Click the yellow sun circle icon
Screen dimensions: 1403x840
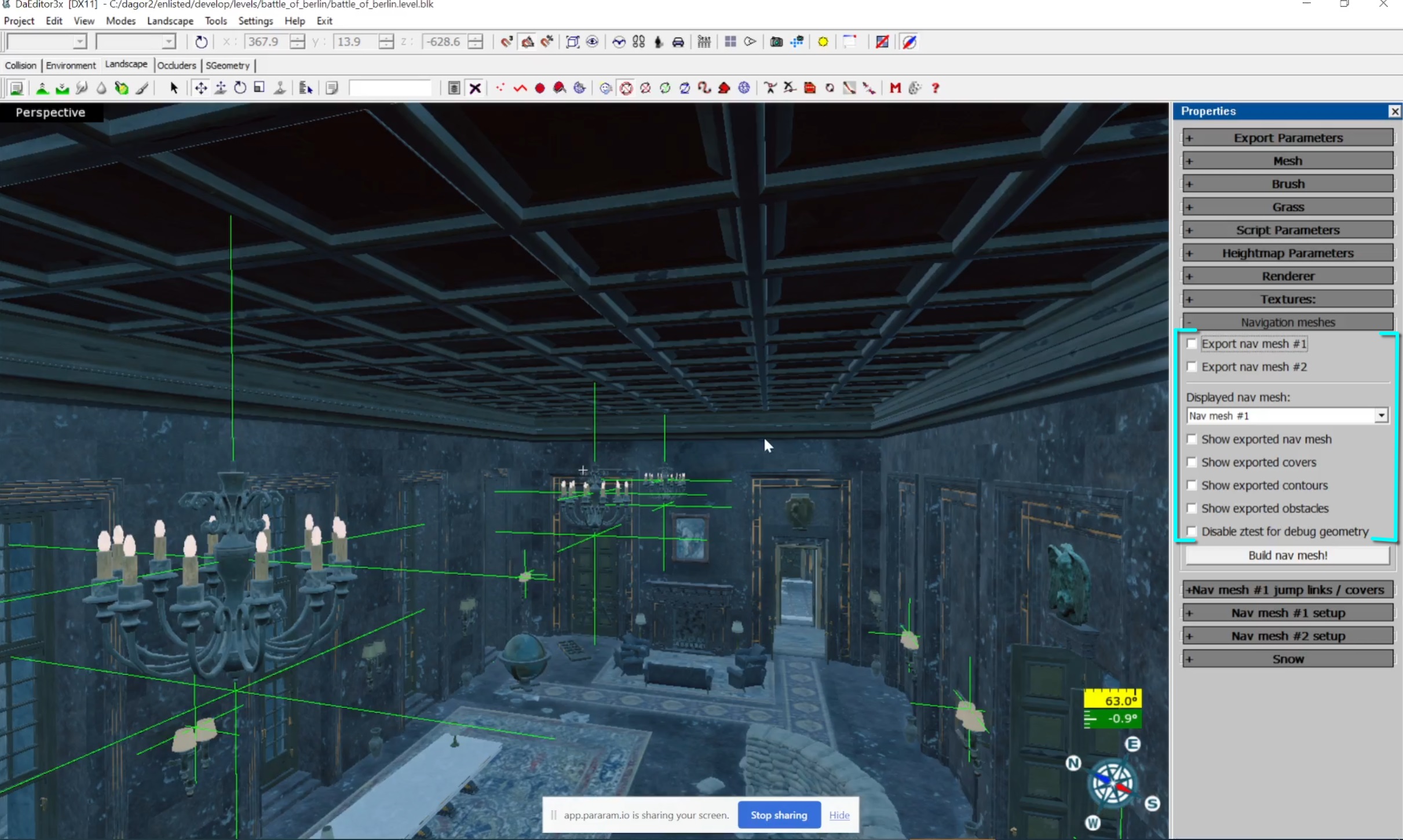coord(823,42)
